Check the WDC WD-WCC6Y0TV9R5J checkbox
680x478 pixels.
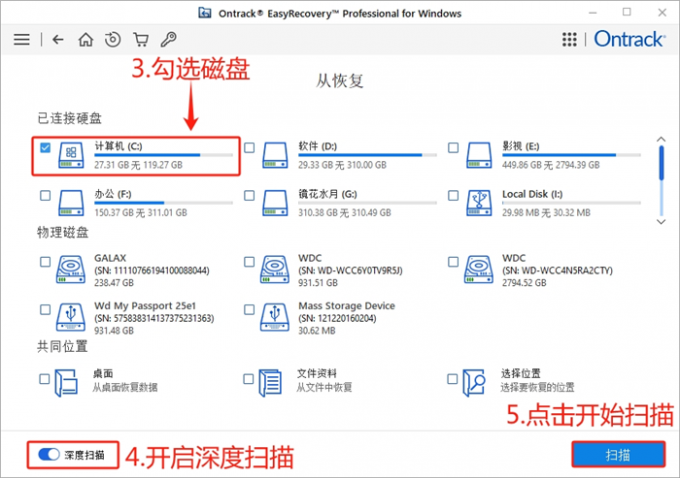point(249,262)
